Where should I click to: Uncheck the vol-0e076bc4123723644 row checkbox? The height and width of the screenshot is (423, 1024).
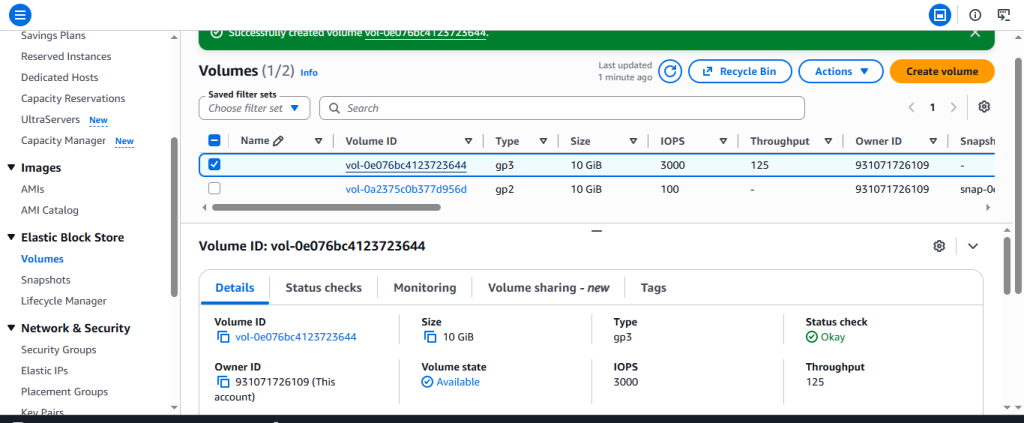pyautogui.click(x=214, y=164)
